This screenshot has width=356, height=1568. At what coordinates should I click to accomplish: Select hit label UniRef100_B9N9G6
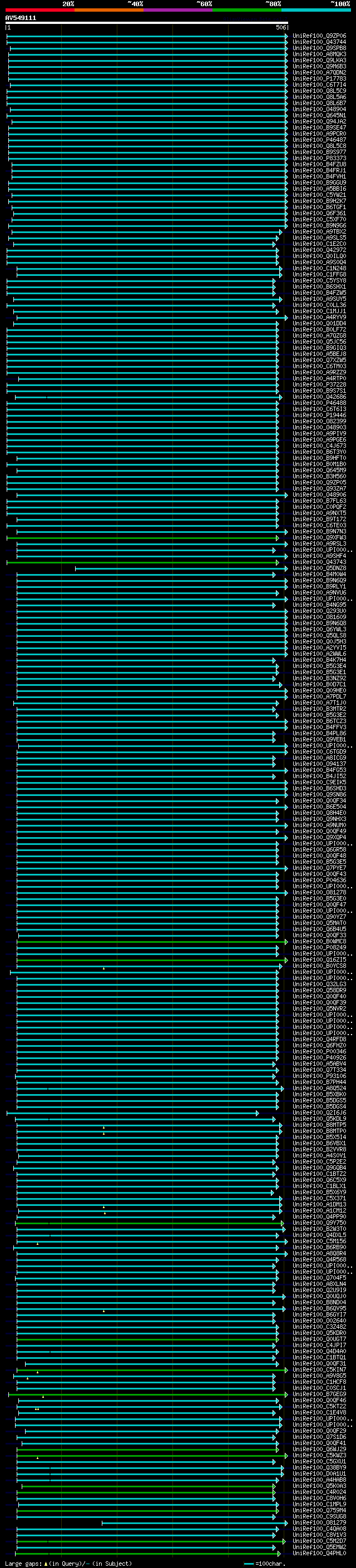319,226
